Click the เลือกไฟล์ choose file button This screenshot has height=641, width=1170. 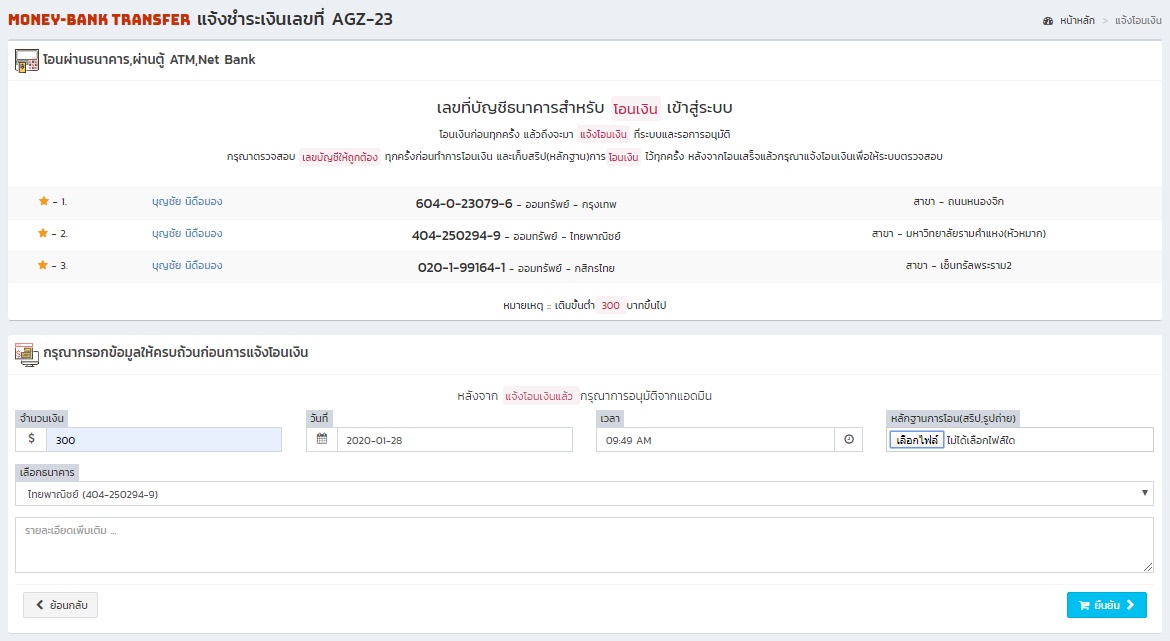click(917, 440)
